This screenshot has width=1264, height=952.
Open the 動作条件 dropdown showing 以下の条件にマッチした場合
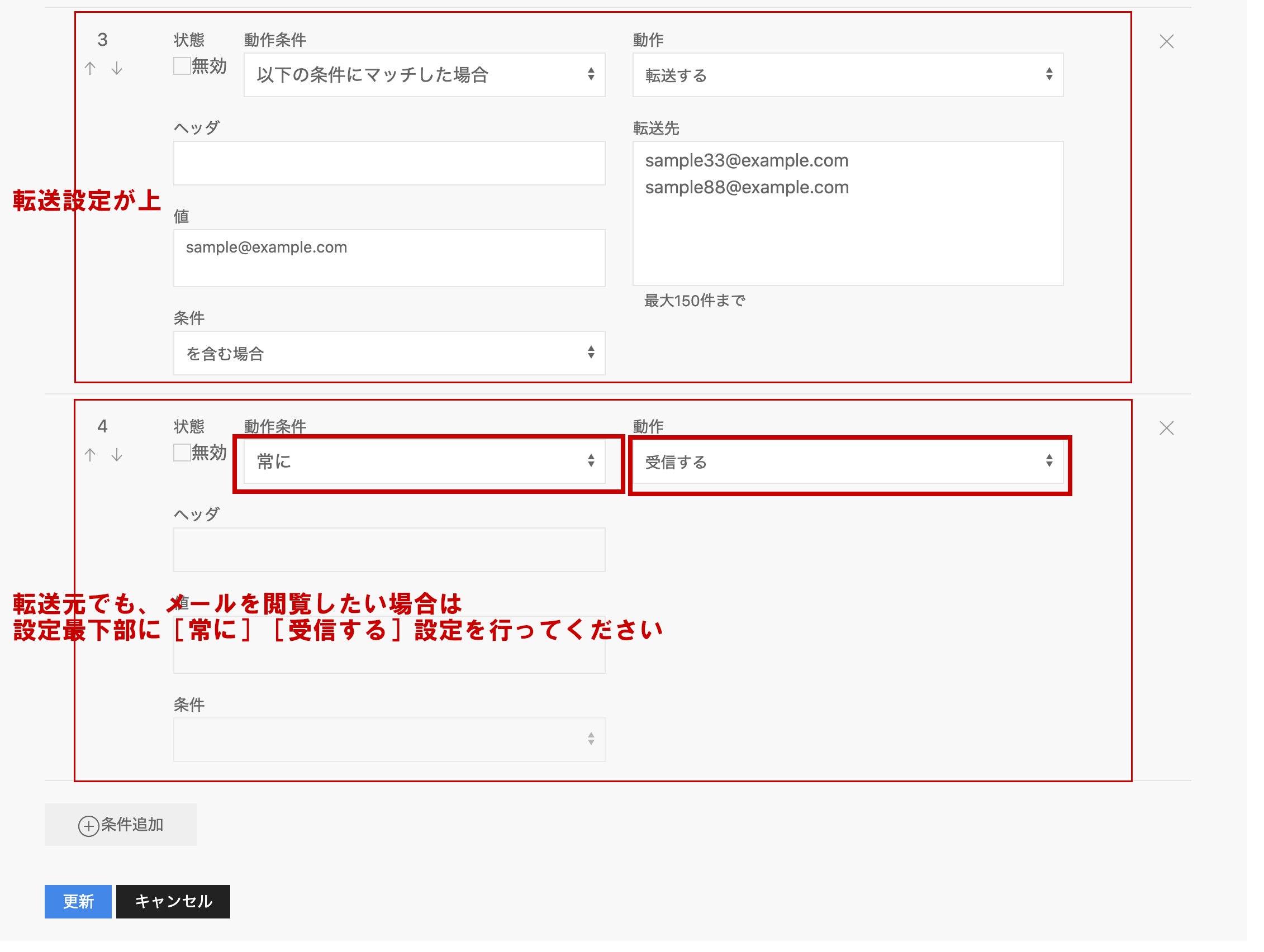[x=424, y=75]
